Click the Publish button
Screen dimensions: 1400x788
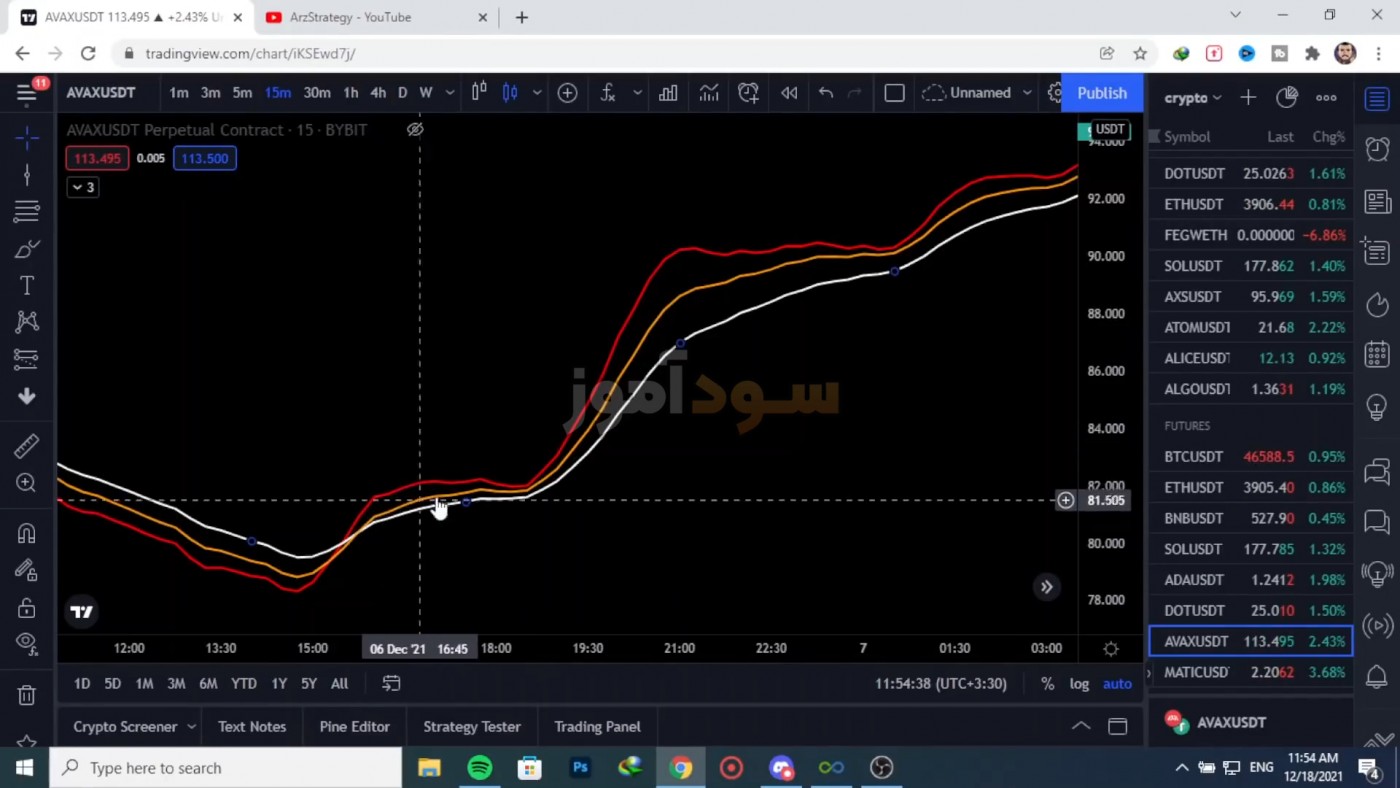point(1102,93)
